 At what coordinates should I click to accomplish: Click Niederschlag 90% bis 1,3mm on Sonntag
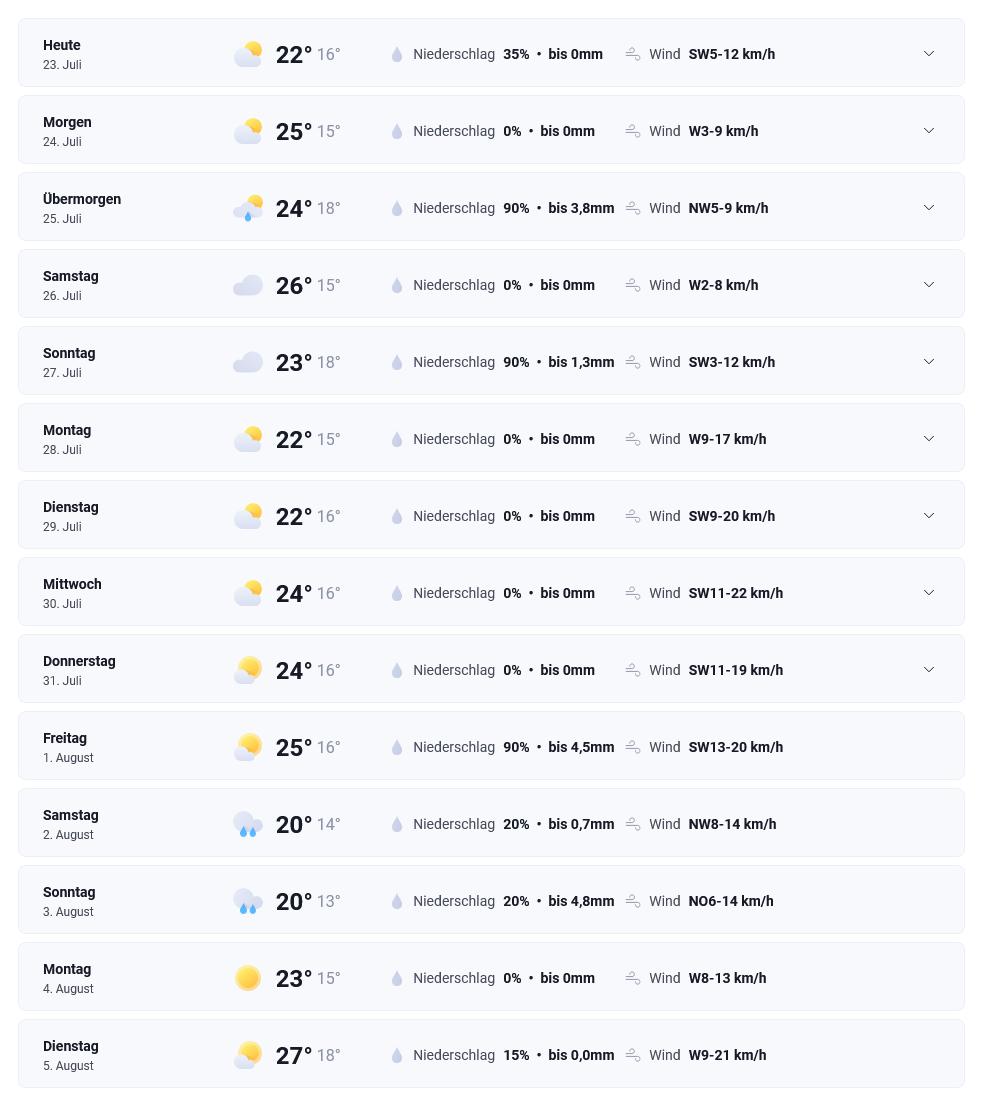[513, 362]
